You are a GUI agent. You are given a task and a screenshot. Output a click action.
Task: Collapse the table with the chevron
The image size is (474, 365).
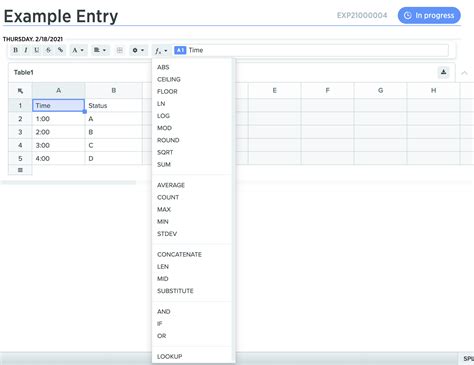coord(464,73)
